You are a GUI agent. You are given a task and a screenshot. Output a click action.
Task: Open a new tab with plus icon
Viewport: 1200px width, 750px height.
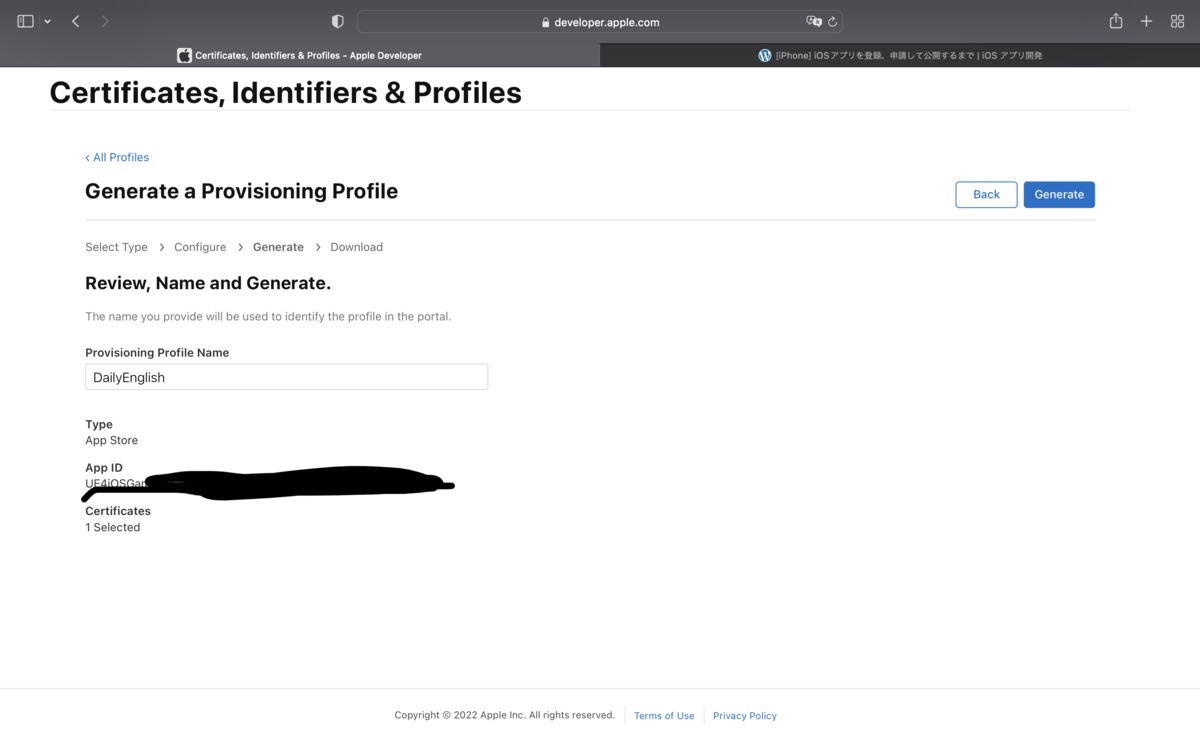tap(1147, 21)
